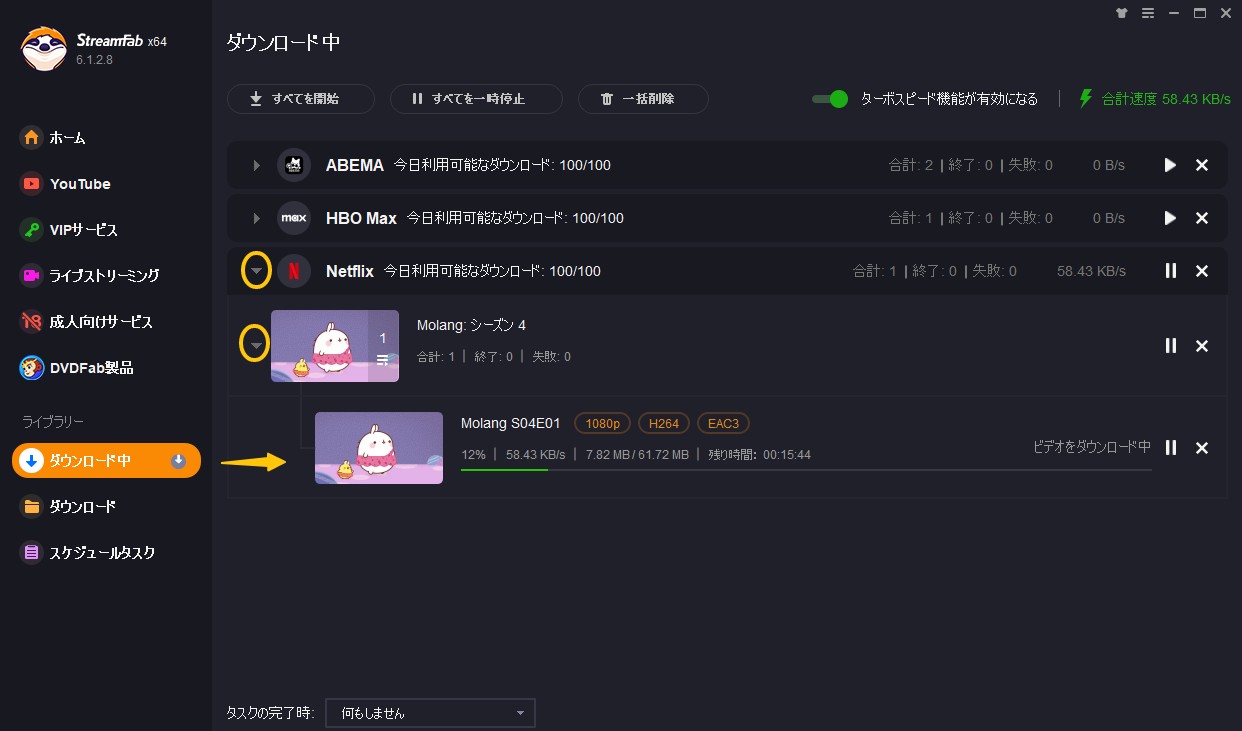Viewport: 1242px width, 731px height.
Task: Click the Netflix N logo
Action: pyautogui.click(x=294, y=271)
